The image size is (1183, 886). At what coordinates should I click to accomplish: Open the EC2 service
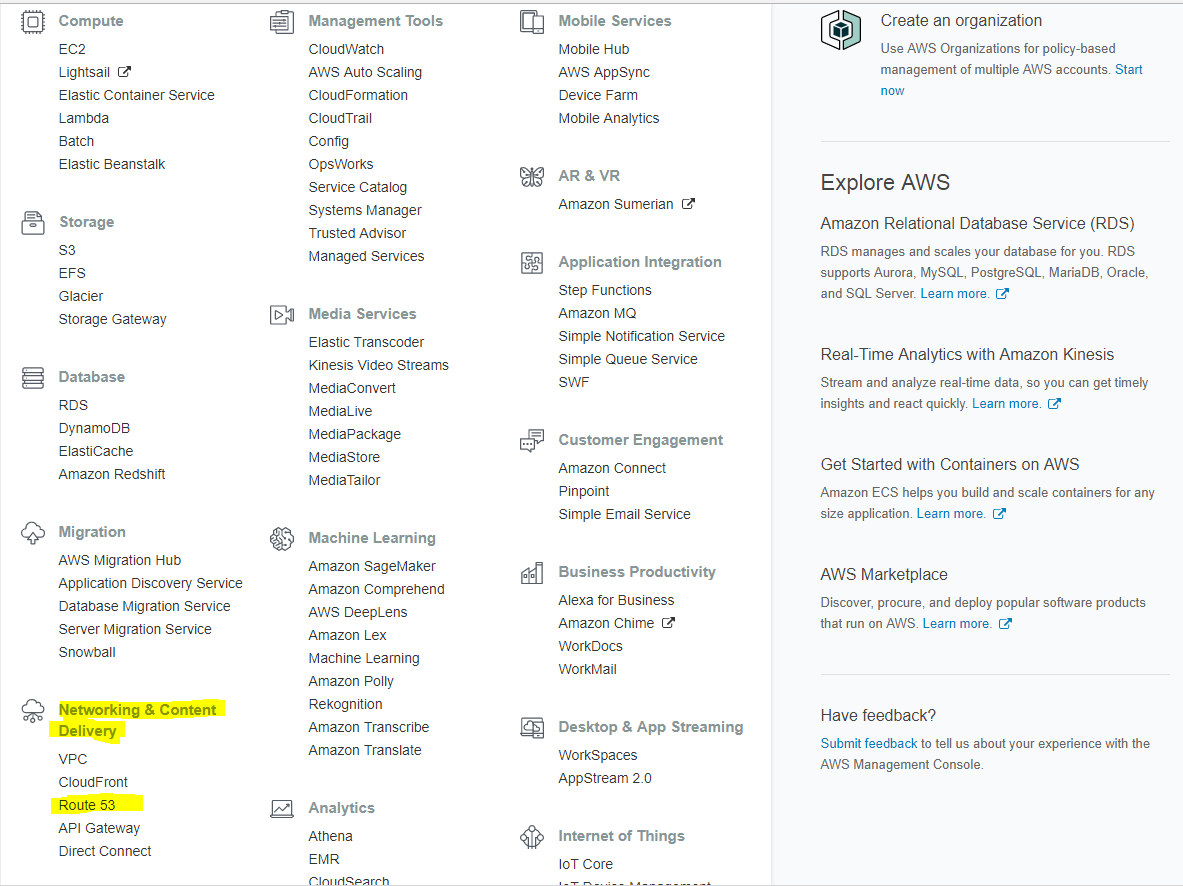coord(72,49)
